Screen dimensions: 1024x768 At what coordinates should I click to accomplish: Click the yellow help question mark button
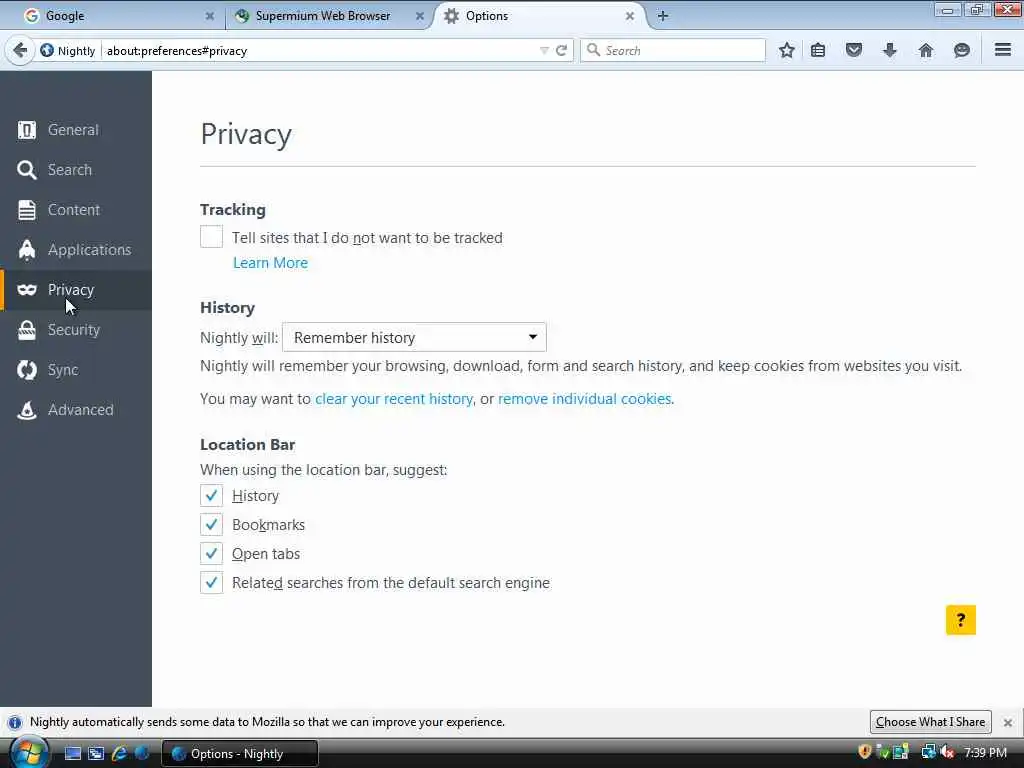tap(961, 620)
